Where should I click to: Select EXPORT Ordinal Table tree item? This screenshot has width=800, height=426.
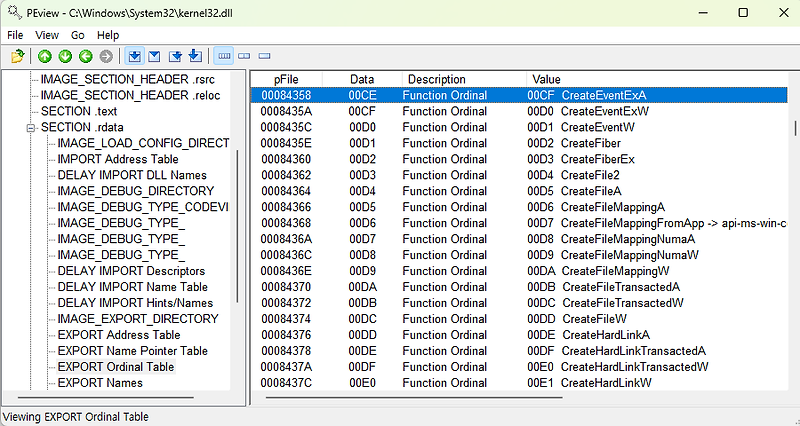point(116,367)
